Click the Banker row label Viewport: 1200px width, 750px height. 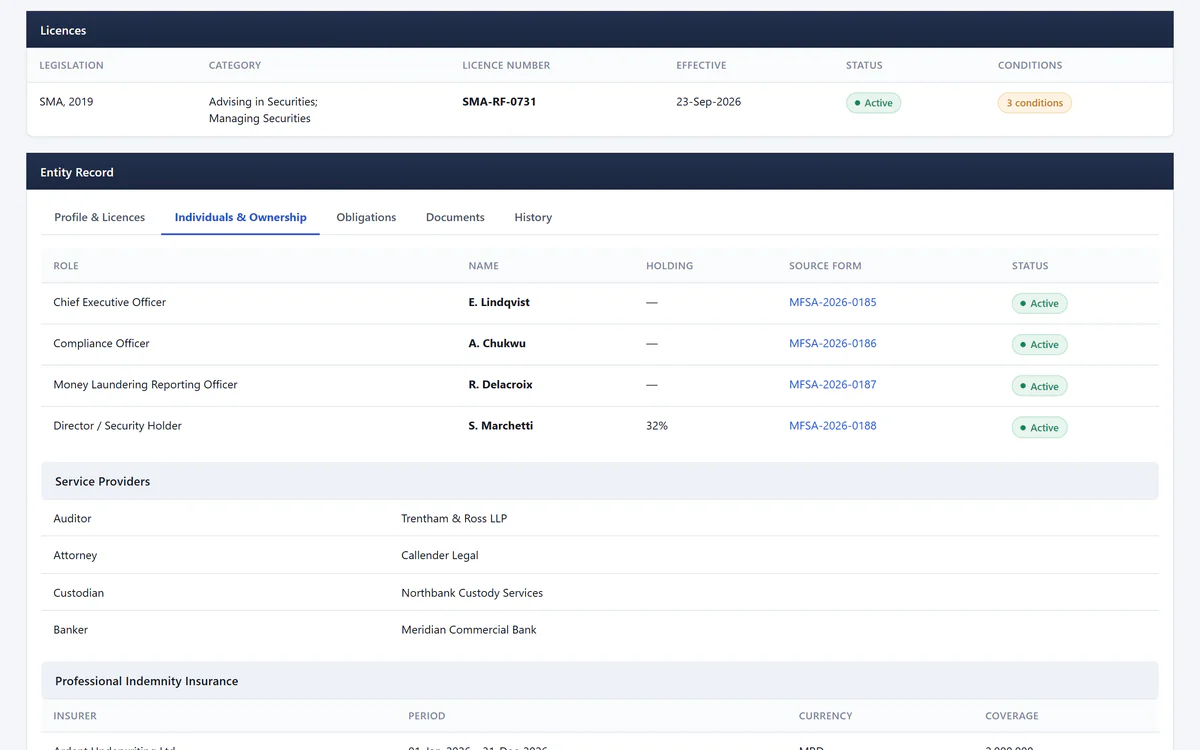pyautogui.click(x=70, y=630)
